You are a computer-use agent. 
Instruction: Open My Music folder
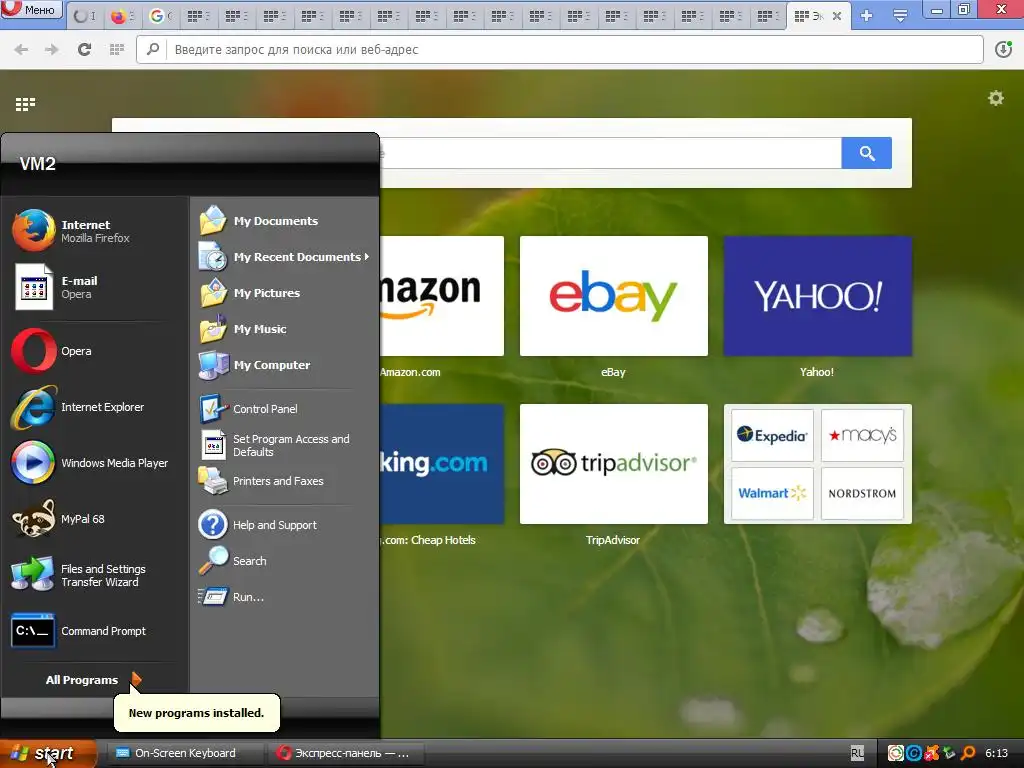coord(284,328)
